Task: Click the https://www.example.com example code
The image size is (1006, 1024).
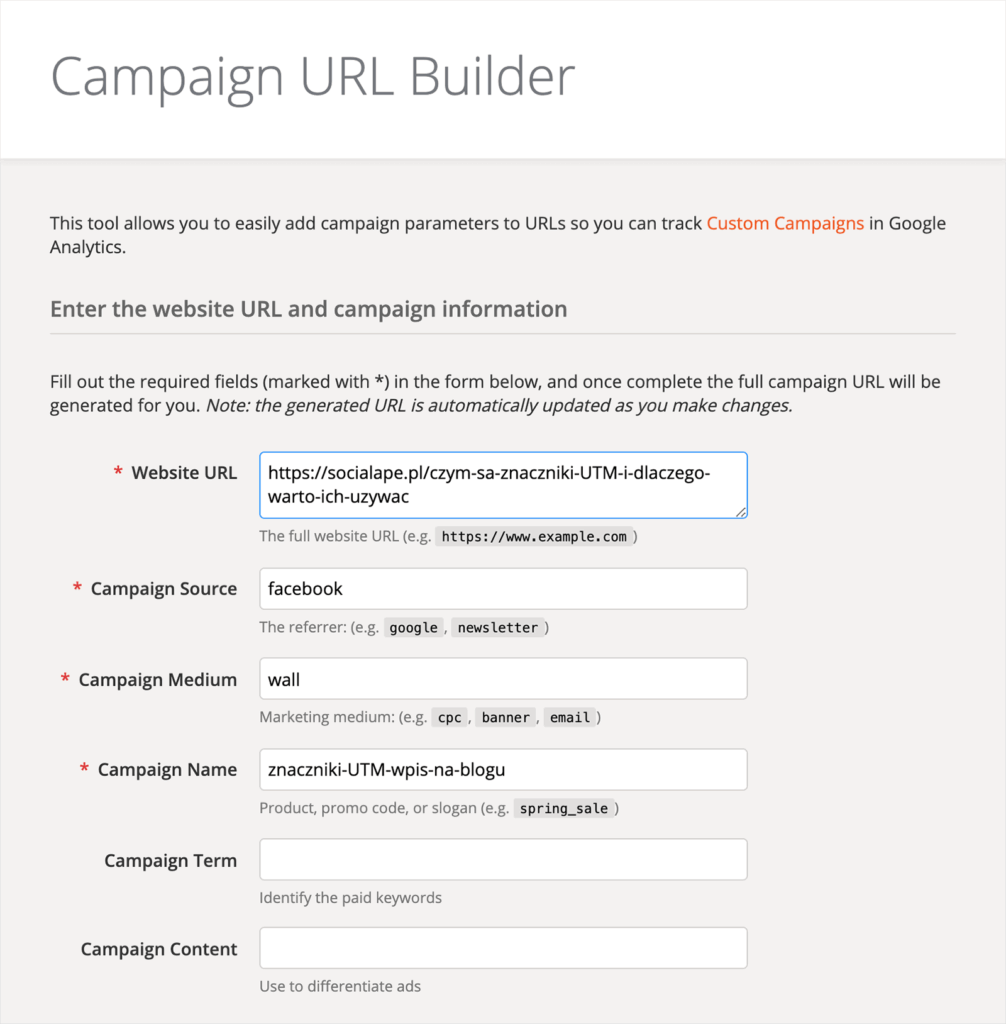Action: pyautogui.click(x=534, y=537)
